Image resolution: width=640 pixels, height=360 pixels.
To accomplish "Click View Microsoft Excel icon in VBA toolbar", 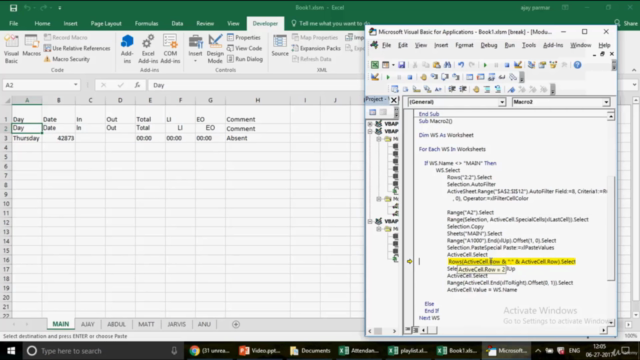I will (x=375, y=65).
